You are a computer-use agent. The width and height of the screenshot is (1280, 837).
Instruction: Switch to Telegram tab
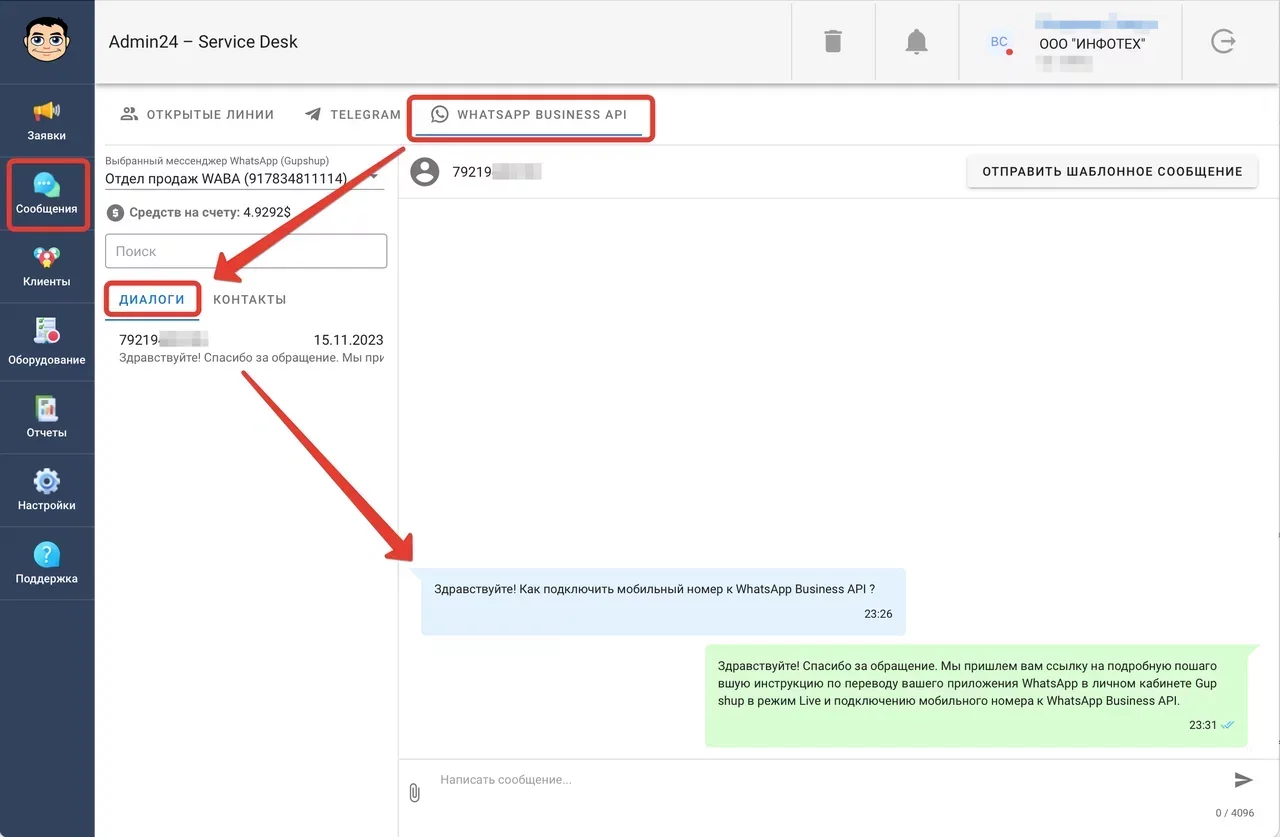pyautogui.click(x=352, y=114)
